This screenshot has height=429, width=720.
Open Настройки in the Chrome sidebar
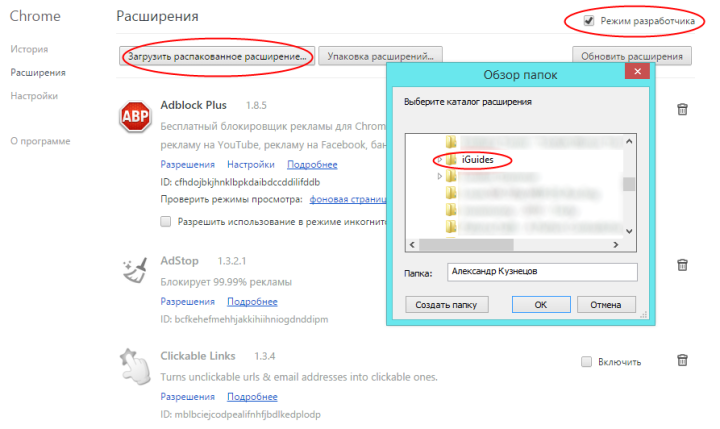click(34, 96)
